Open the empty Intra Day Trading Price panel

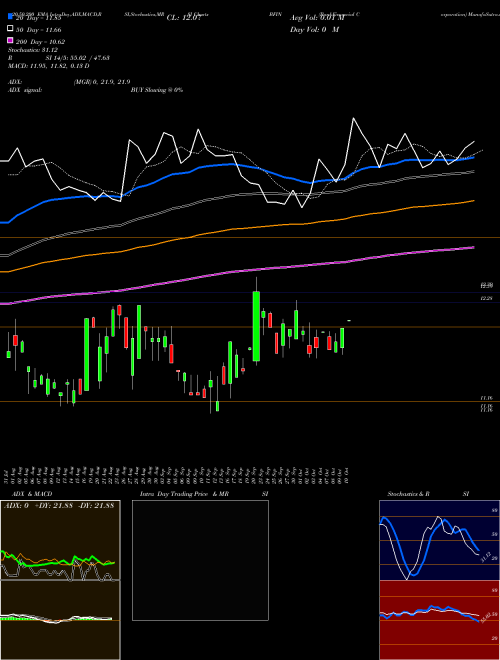pyautogui.click(x=200, y=560)
